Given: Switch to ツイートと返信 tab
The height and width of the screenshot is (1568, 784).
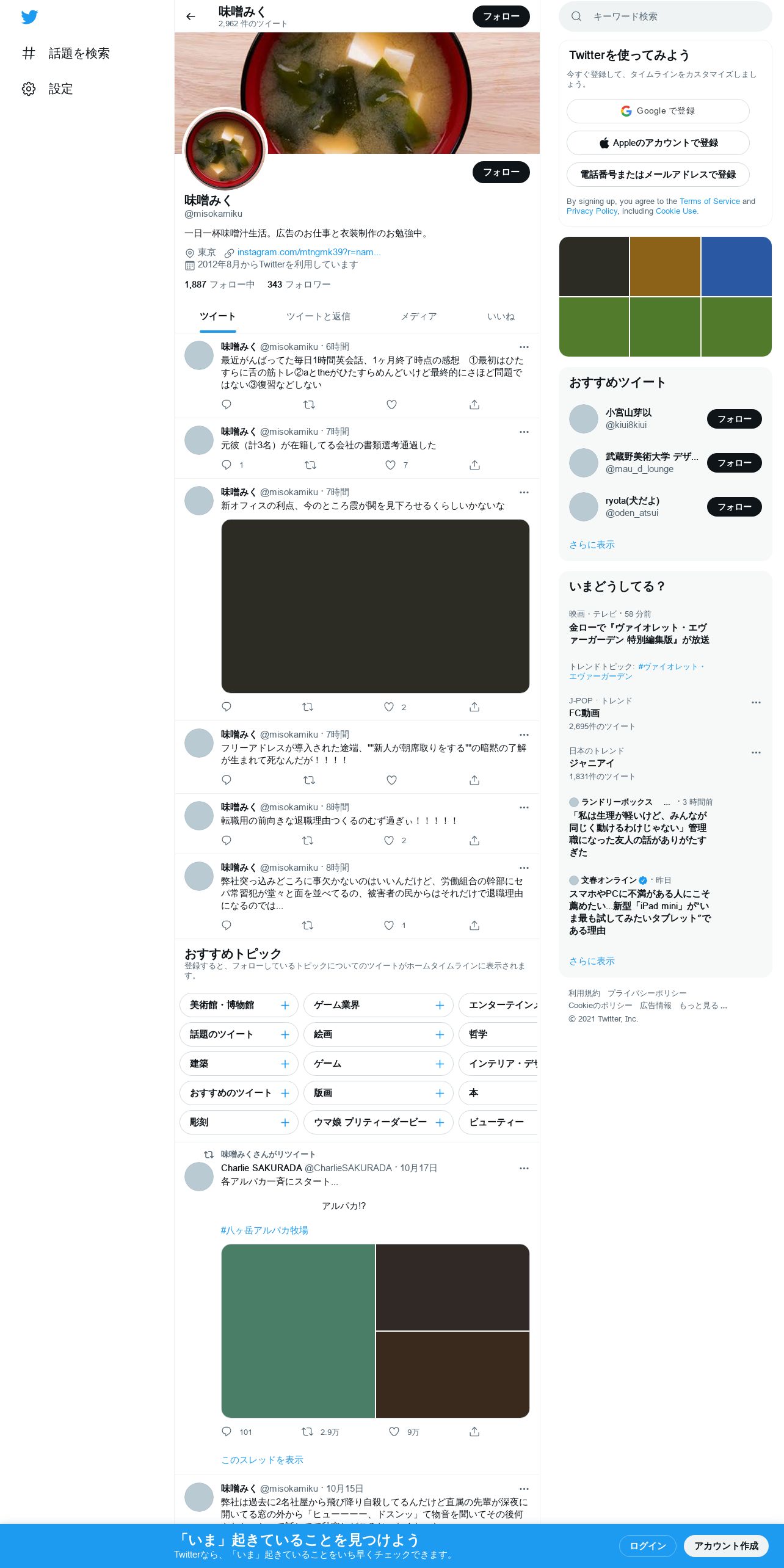Looking at the screenshot, I should point(318,316).
